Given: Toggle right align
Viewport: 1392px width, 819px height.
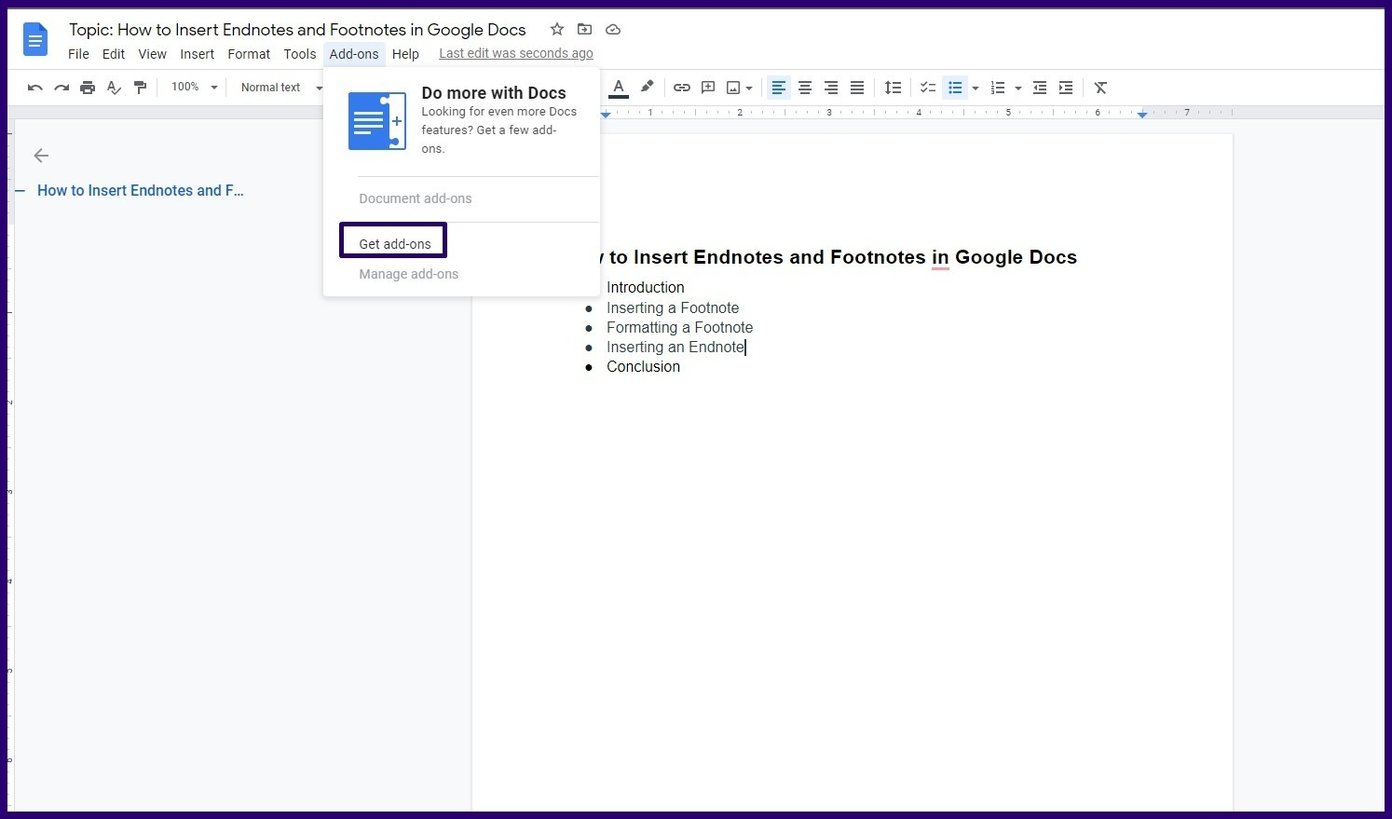Looking at the screenshot, I should (831, 88).
